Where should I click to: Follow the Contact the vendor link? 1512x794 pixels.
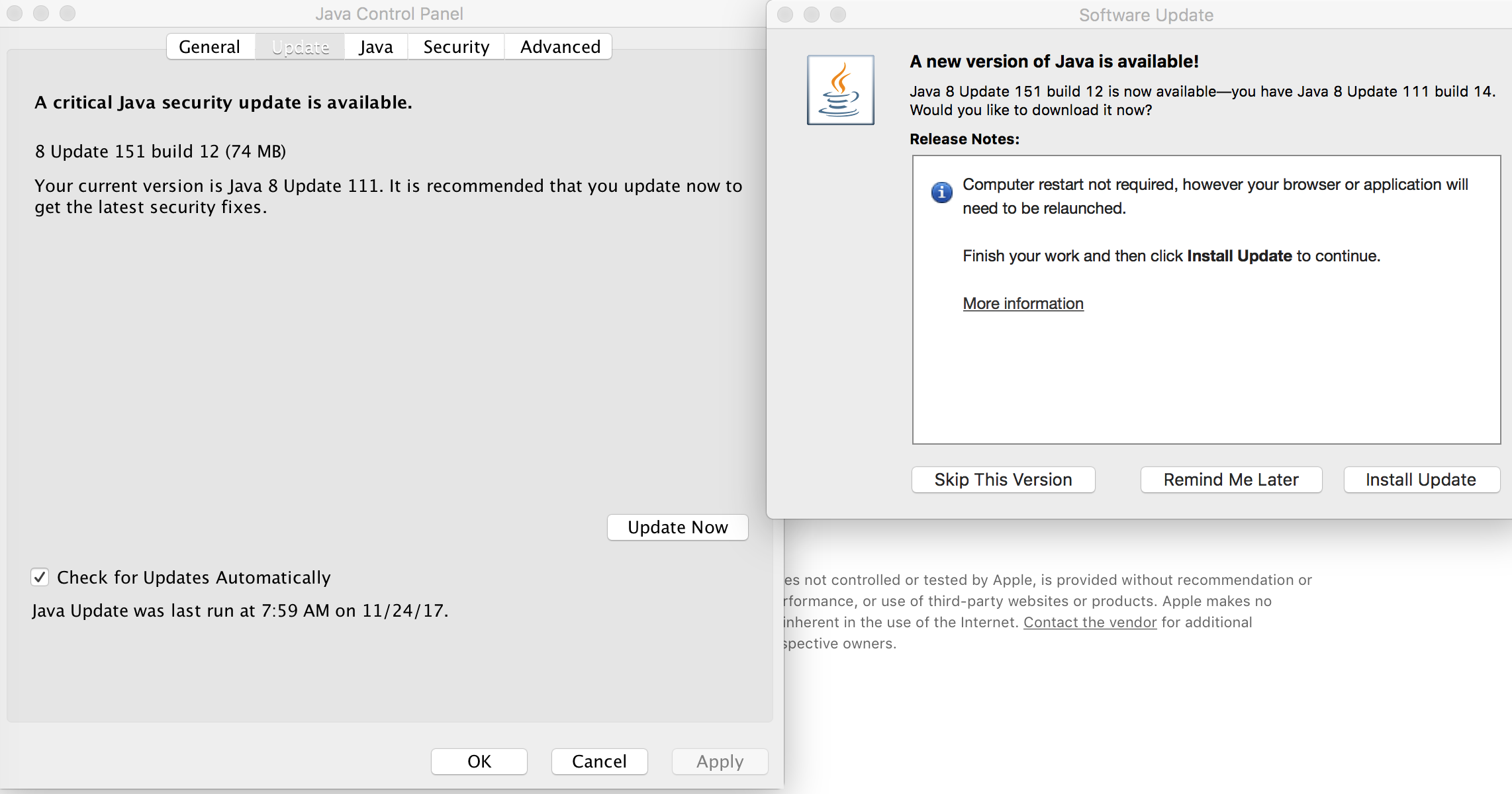click(x=1090, y=622)
